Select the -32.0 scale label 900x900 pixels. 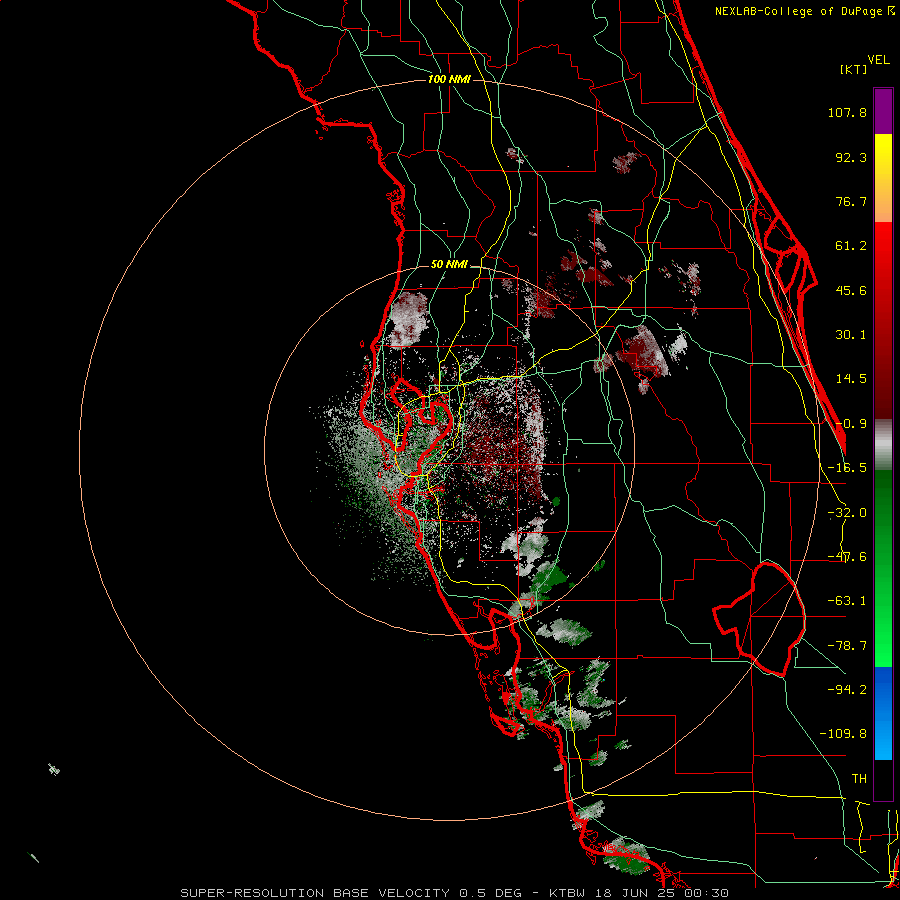tap(847, 513)
